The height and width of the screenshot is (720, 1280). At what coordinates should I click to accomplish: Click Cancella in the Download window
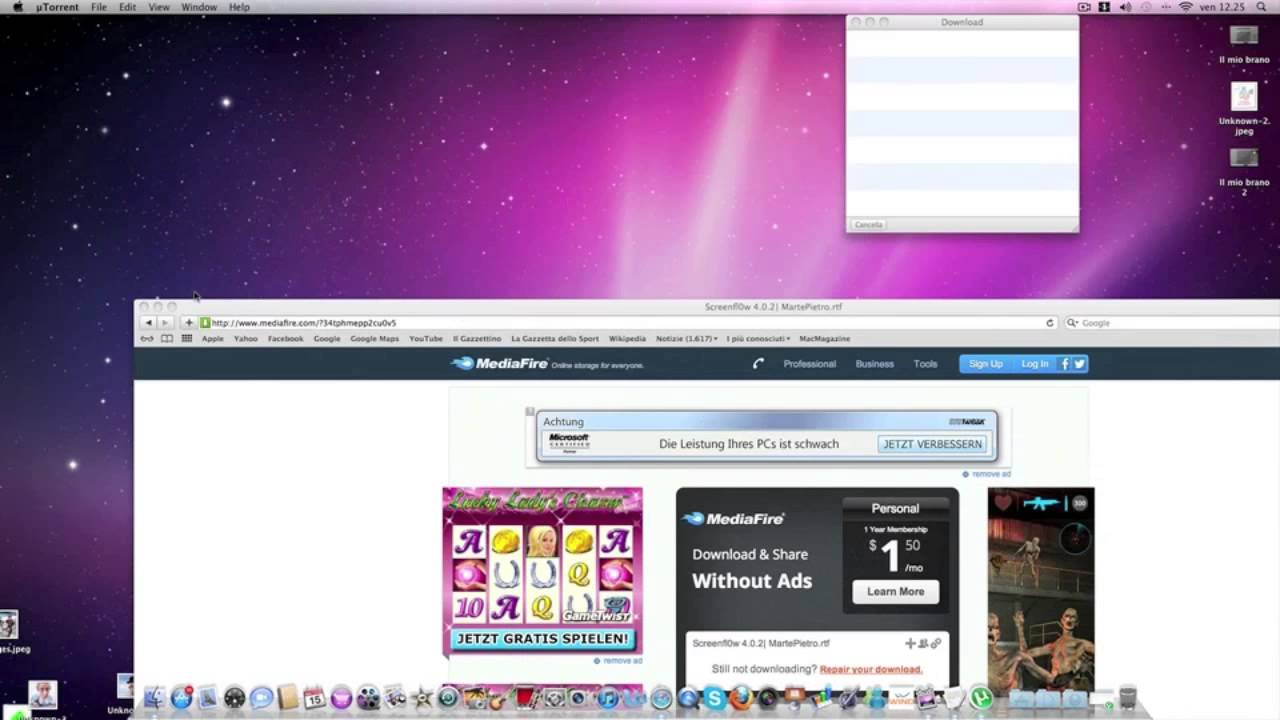coord(868,225)
